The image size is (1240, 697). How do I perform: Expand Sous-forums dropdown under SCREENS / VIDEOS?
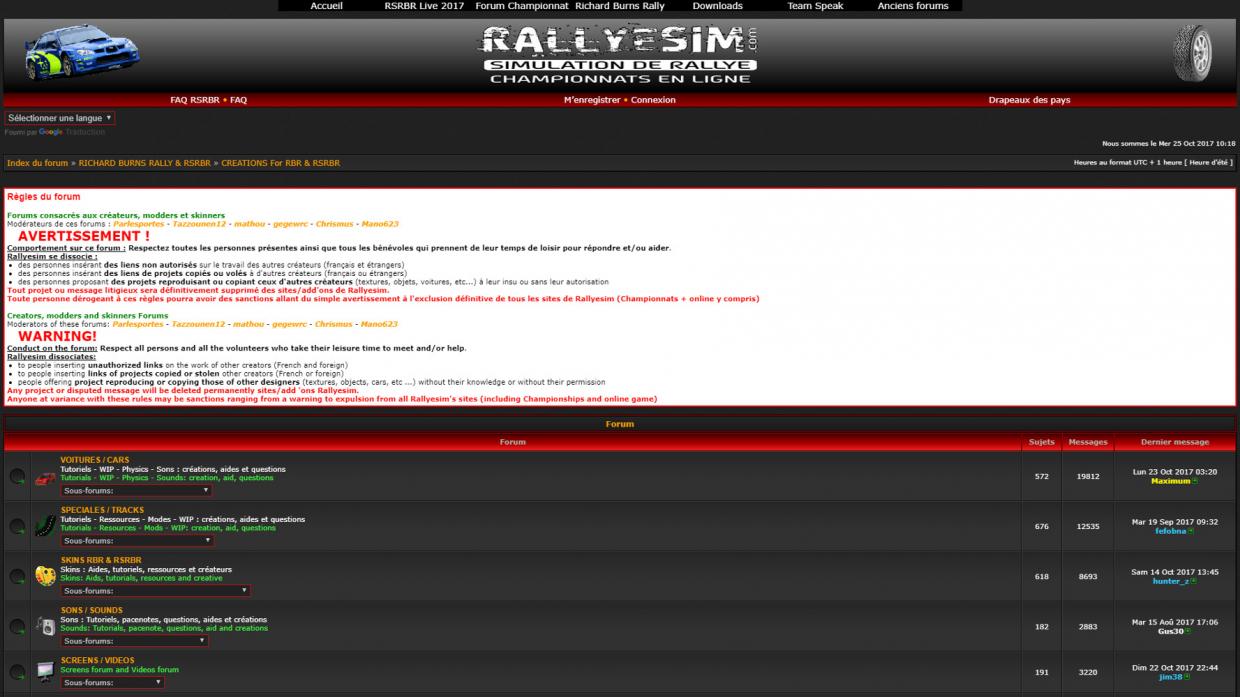pyautogui.click(x=112, y=683)
